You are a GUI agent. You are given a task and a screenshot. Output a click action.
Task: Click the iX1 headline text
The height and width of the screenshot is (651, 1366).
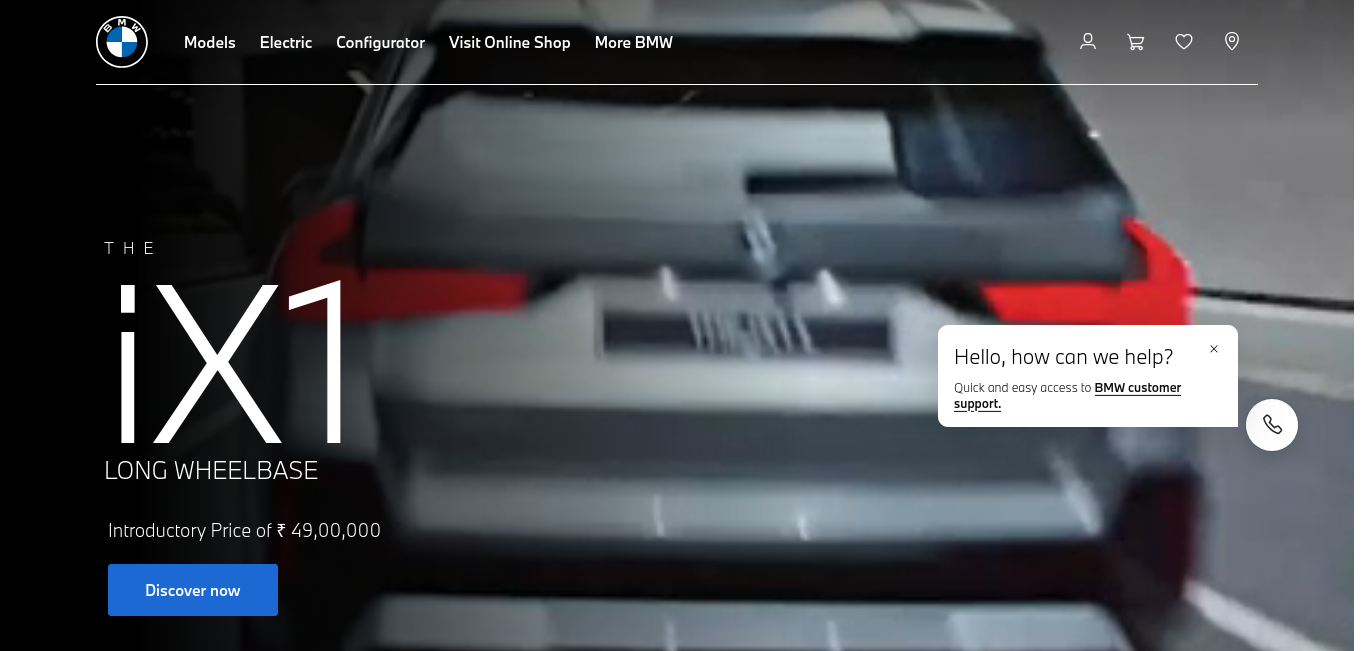[232, 364]
